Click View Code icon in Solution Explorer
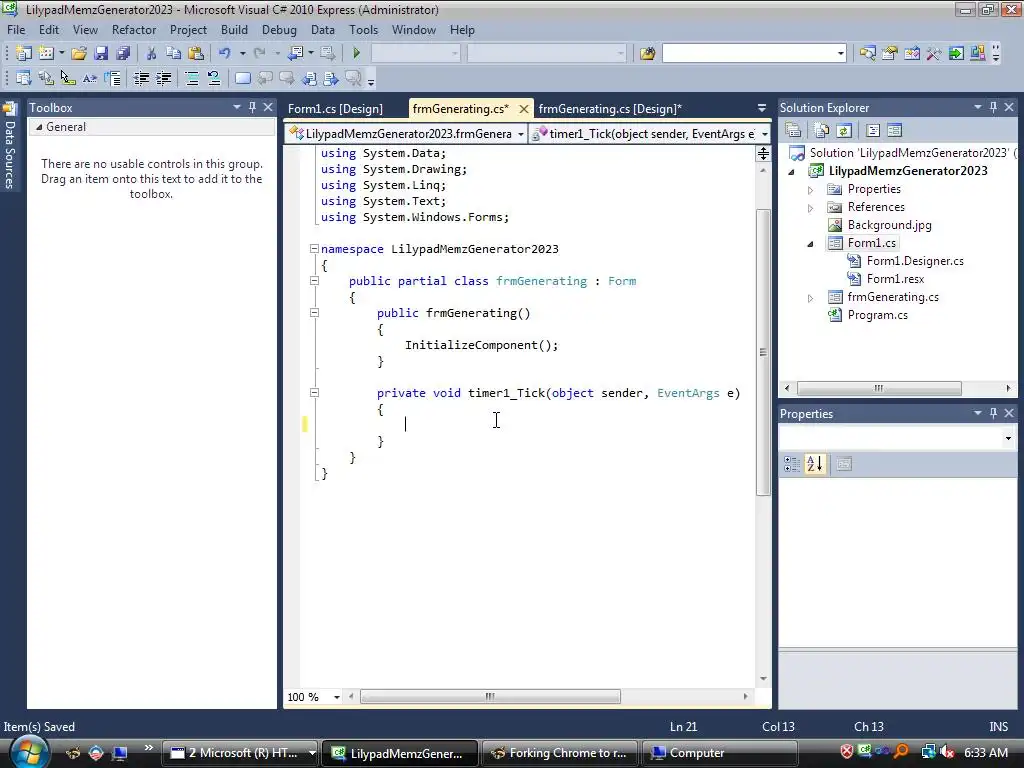 [x=873, y=131]
